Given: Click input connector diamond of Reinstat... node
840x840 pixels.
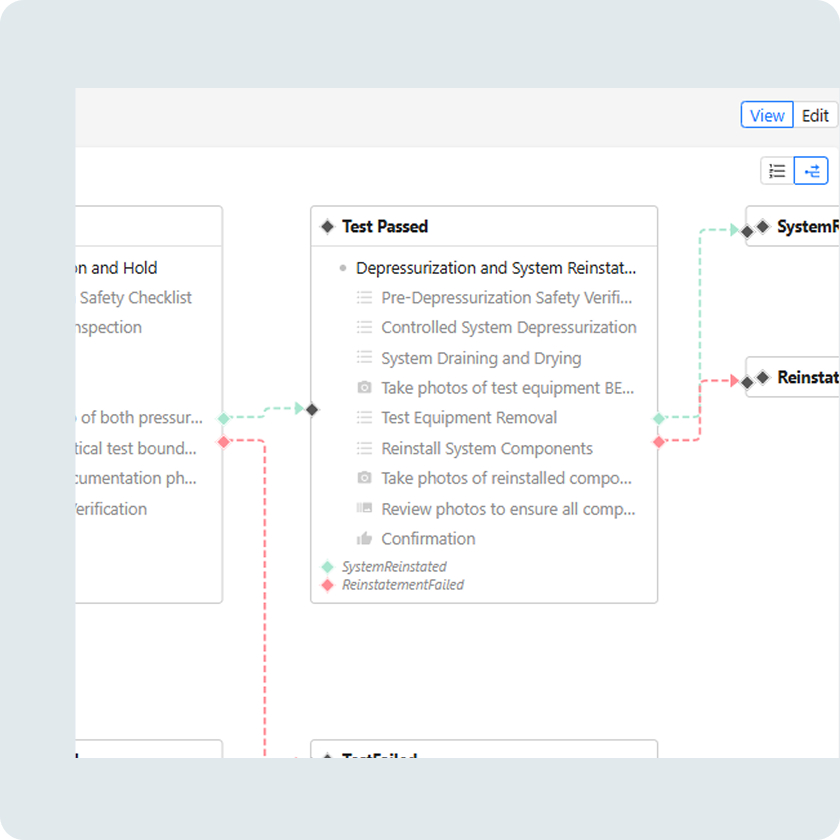Looking at the screenshot, I should click(747, 382).
